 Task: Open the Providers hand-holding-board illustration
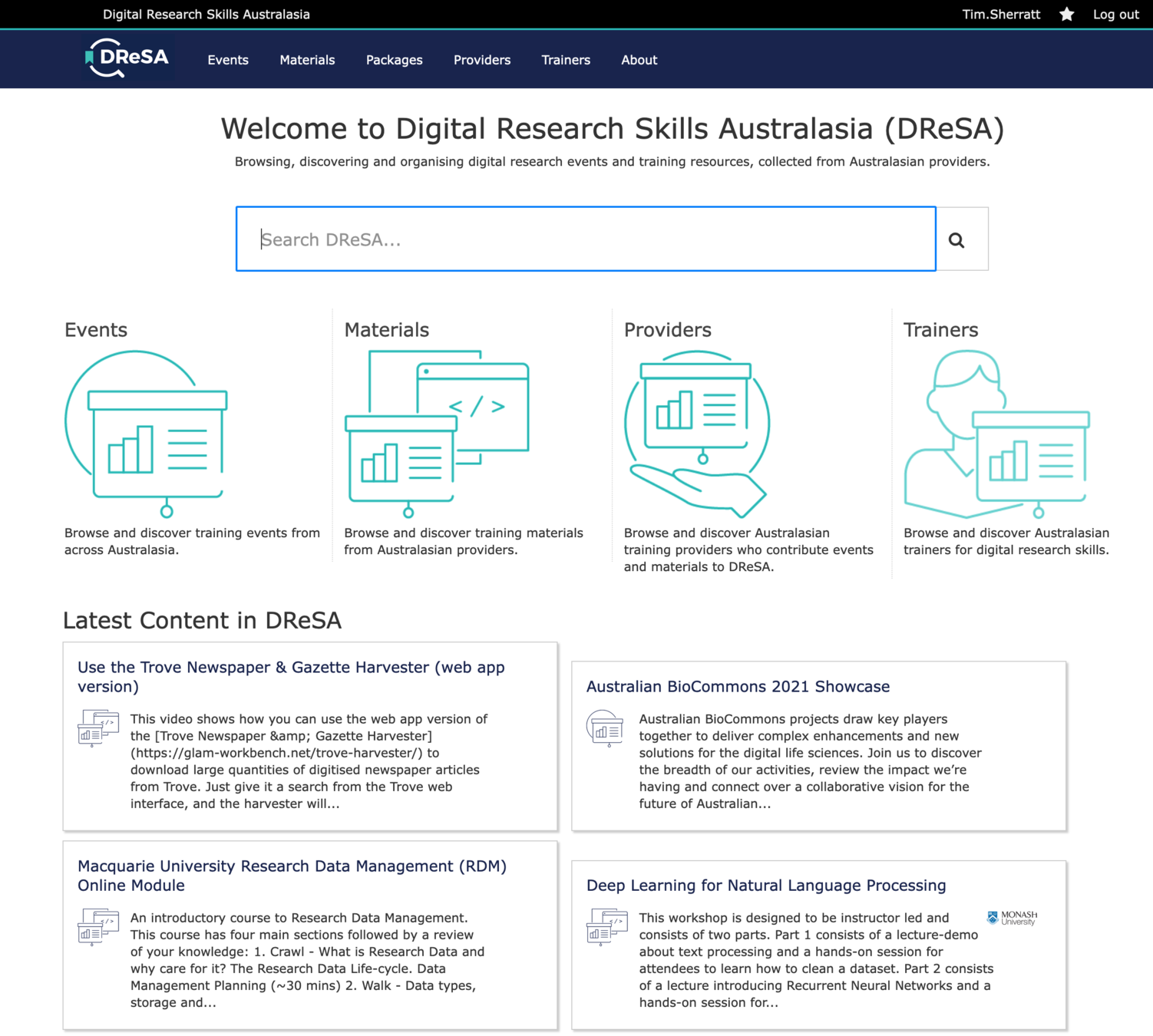coord(697,434)
